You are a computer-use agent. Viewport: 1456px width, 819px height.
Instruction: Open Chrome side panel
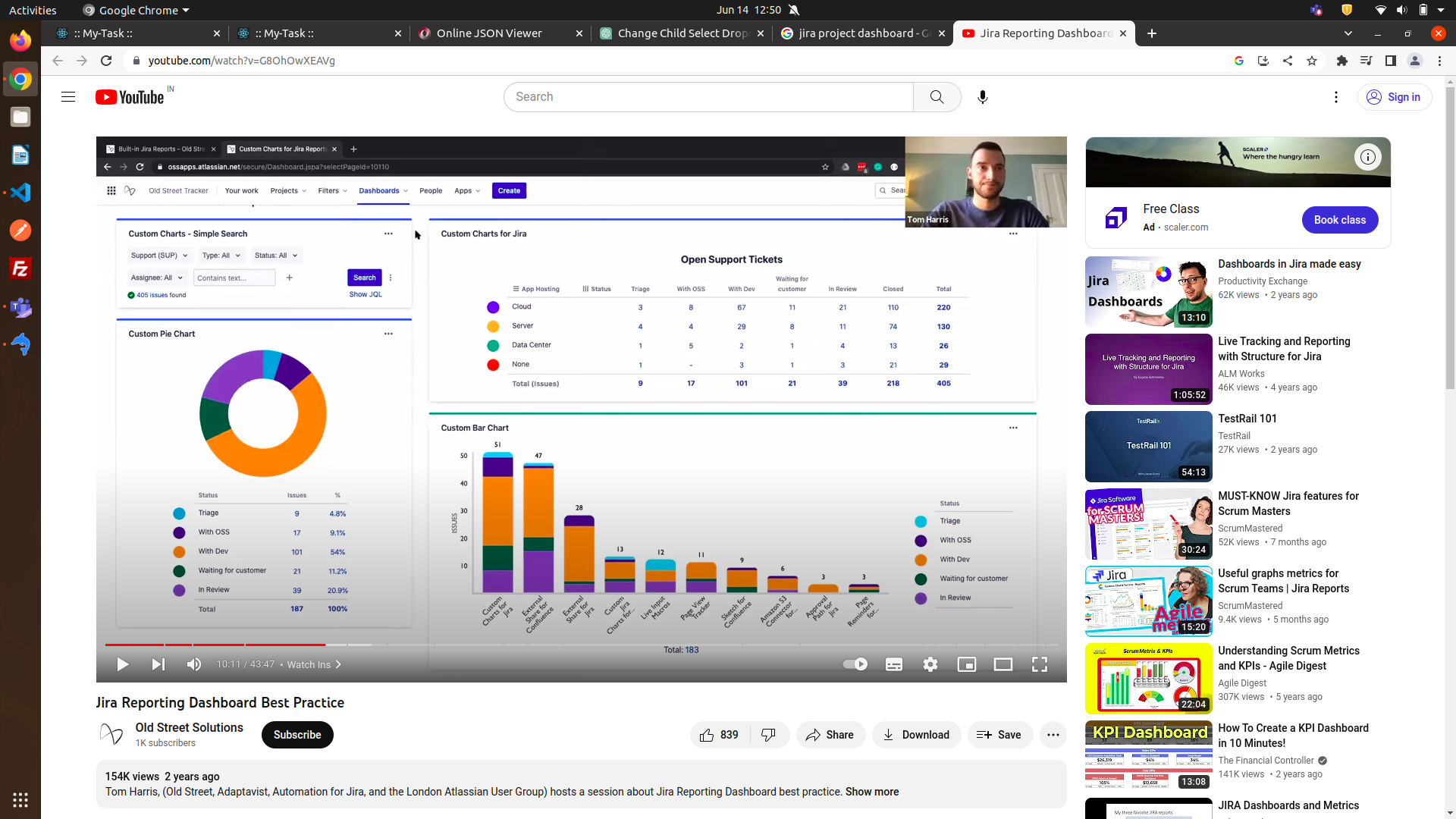click(x=1391, y=61)
